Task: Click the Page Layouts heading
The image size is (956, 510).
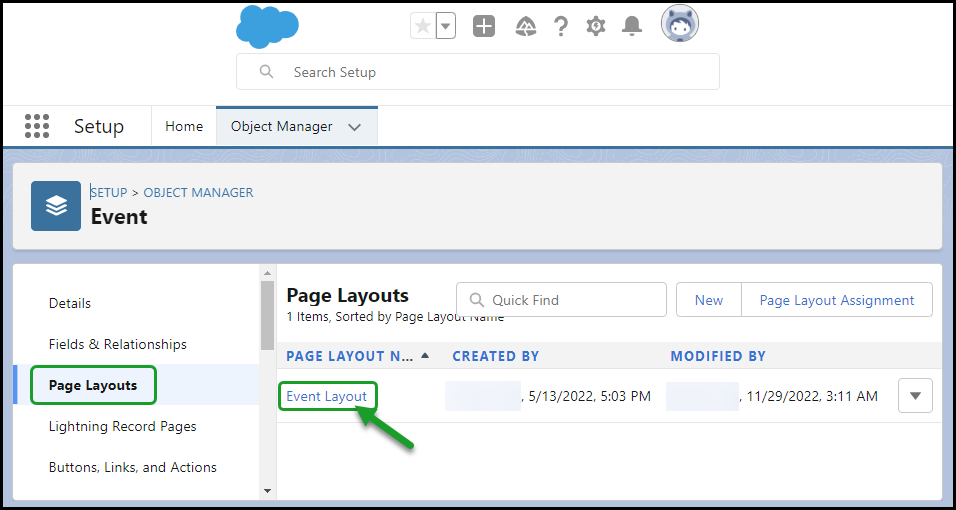Action: 348,295
